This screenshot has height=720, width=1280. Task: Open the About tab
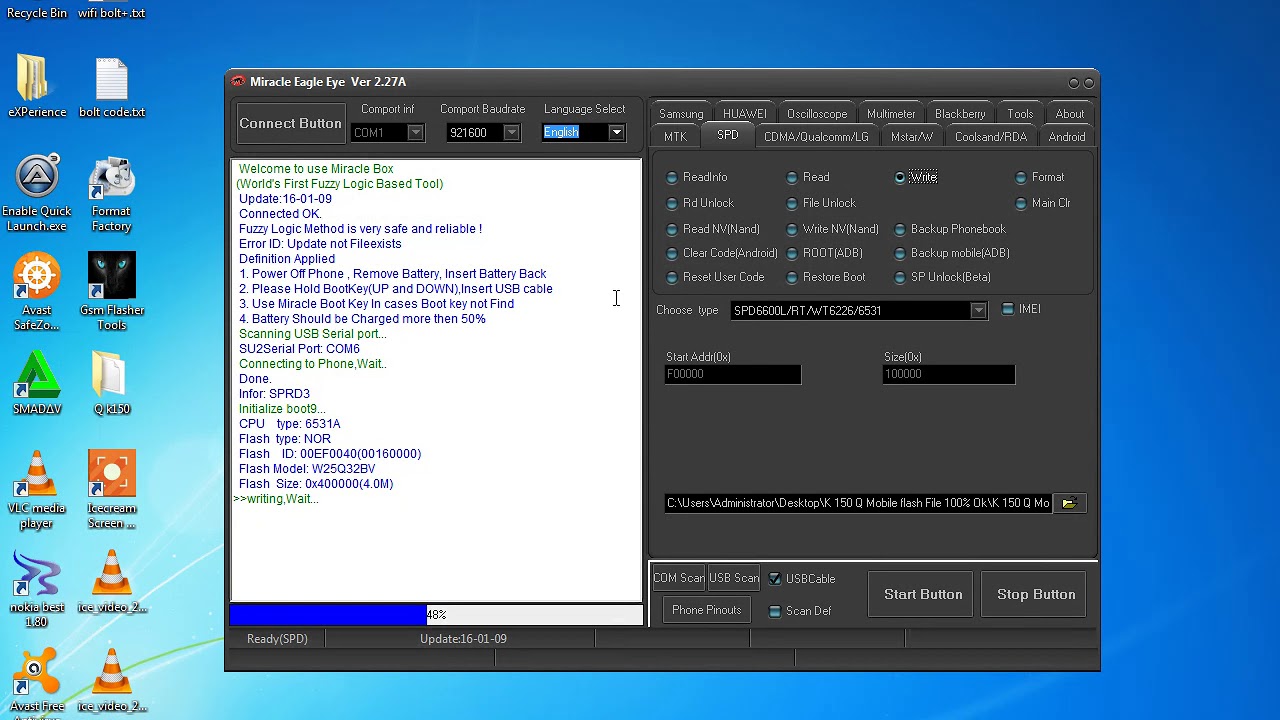click(x=1070, y=114)
